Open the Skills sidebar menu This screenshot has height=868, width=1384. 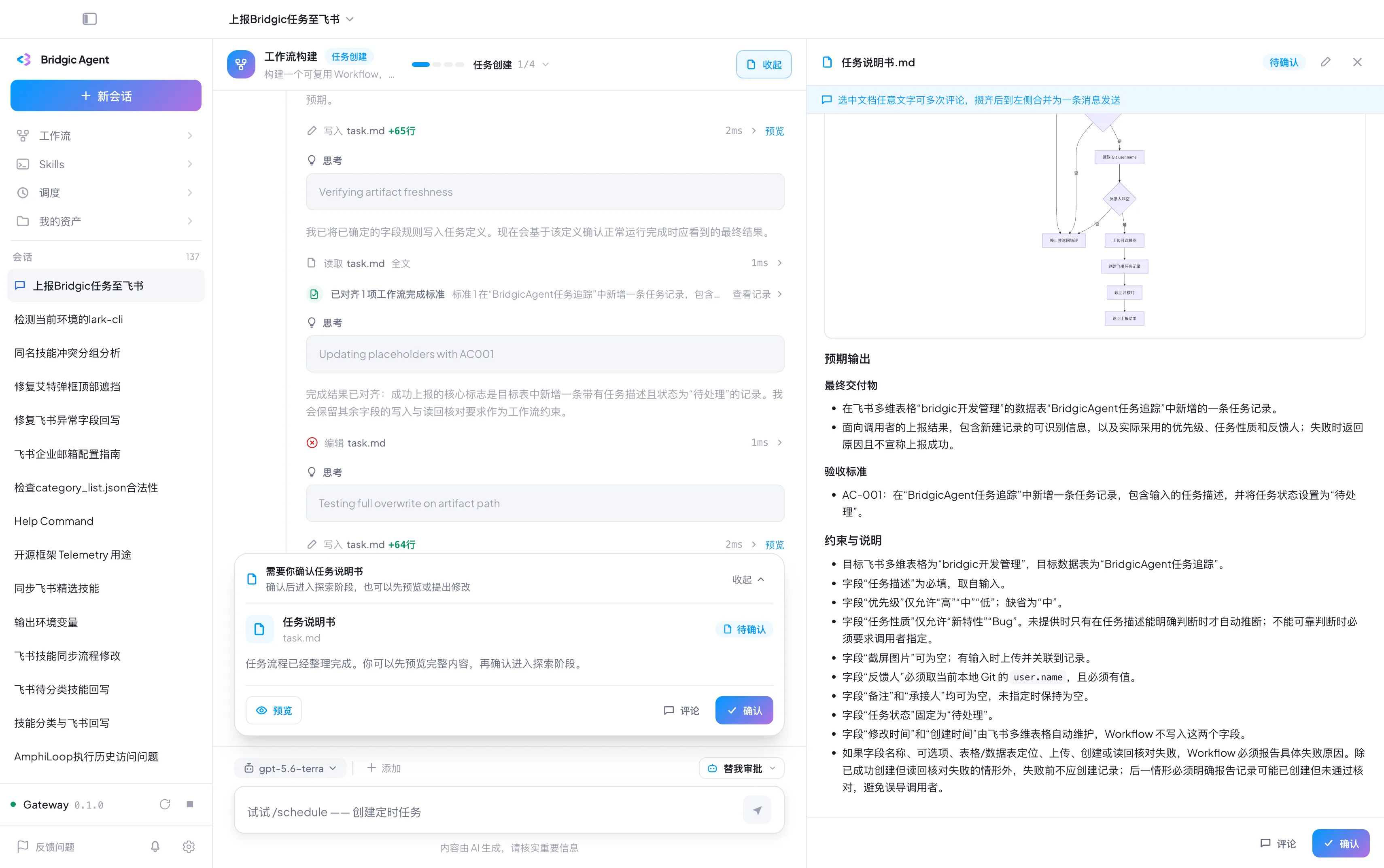coord(106,164)
